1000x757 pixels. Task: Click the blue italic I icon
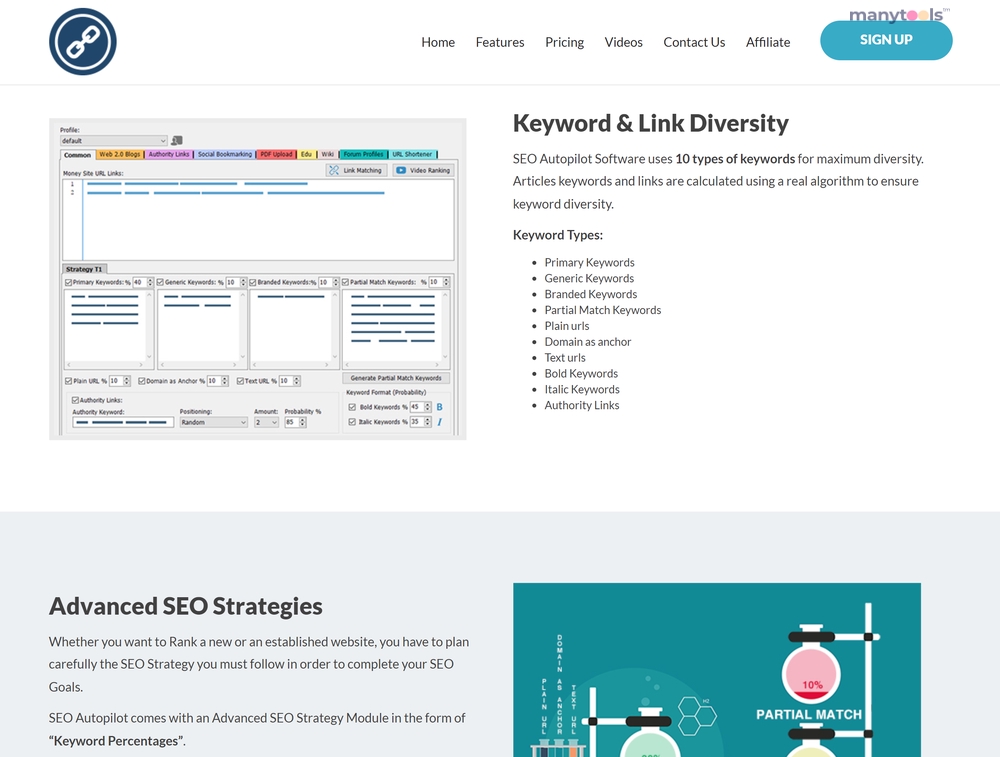point(439,422)
